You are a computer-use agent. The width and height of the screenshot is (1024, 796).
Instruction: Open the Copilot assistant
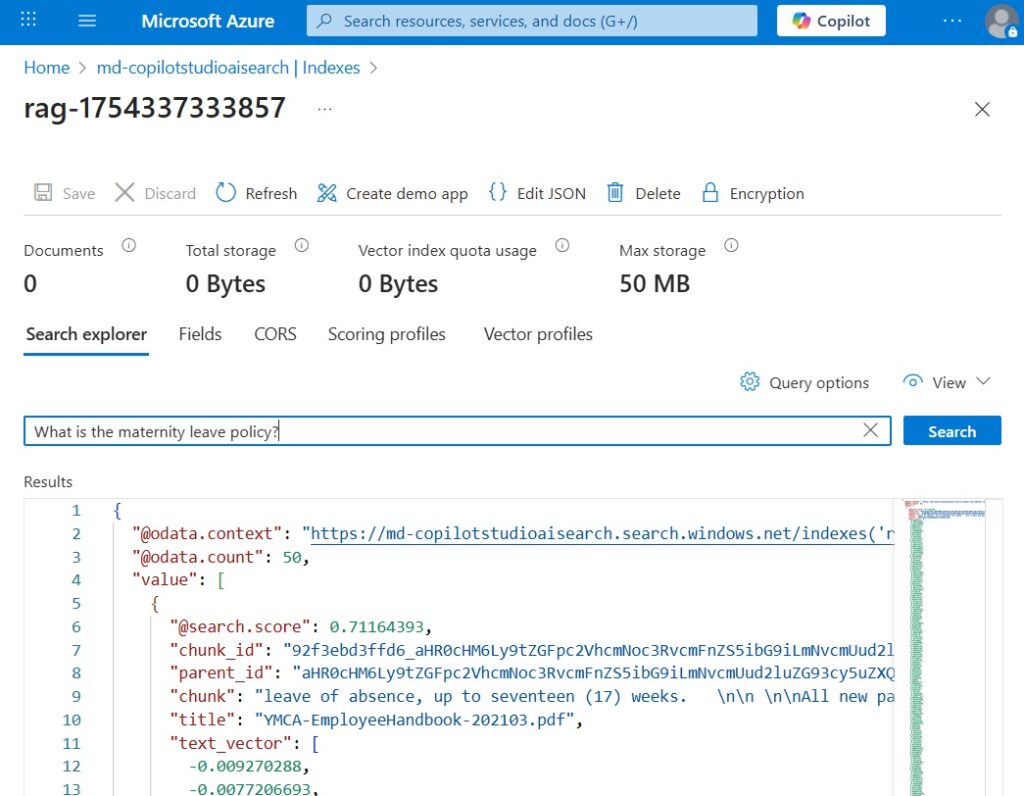831,21
